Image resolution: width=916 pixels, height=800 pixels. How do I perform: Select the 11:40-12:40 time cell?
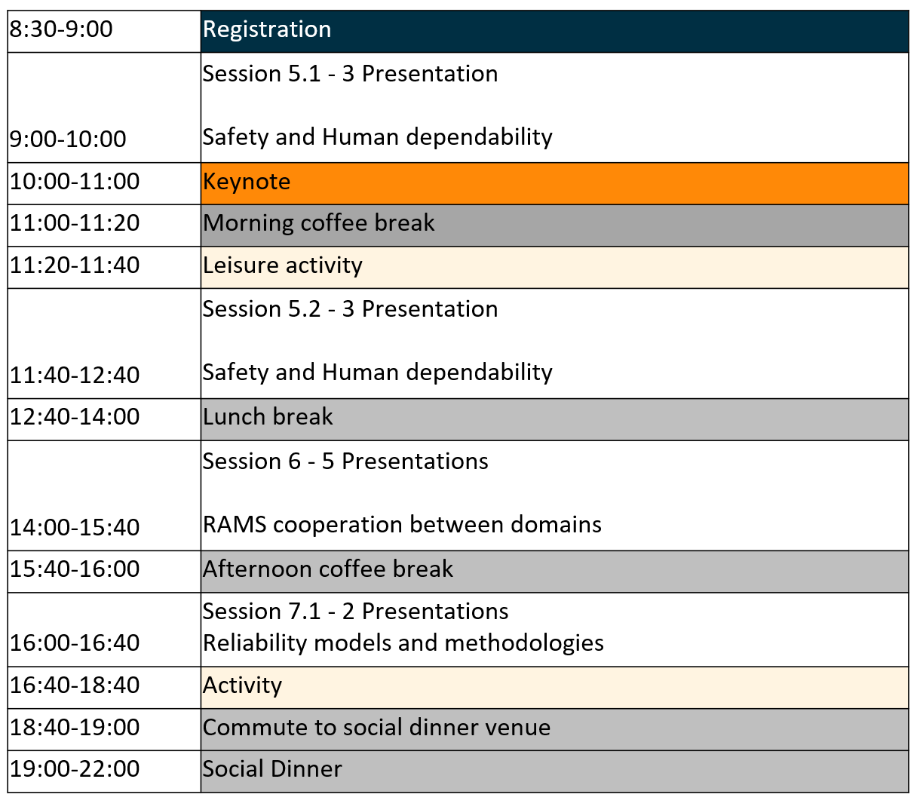(104, 375)
